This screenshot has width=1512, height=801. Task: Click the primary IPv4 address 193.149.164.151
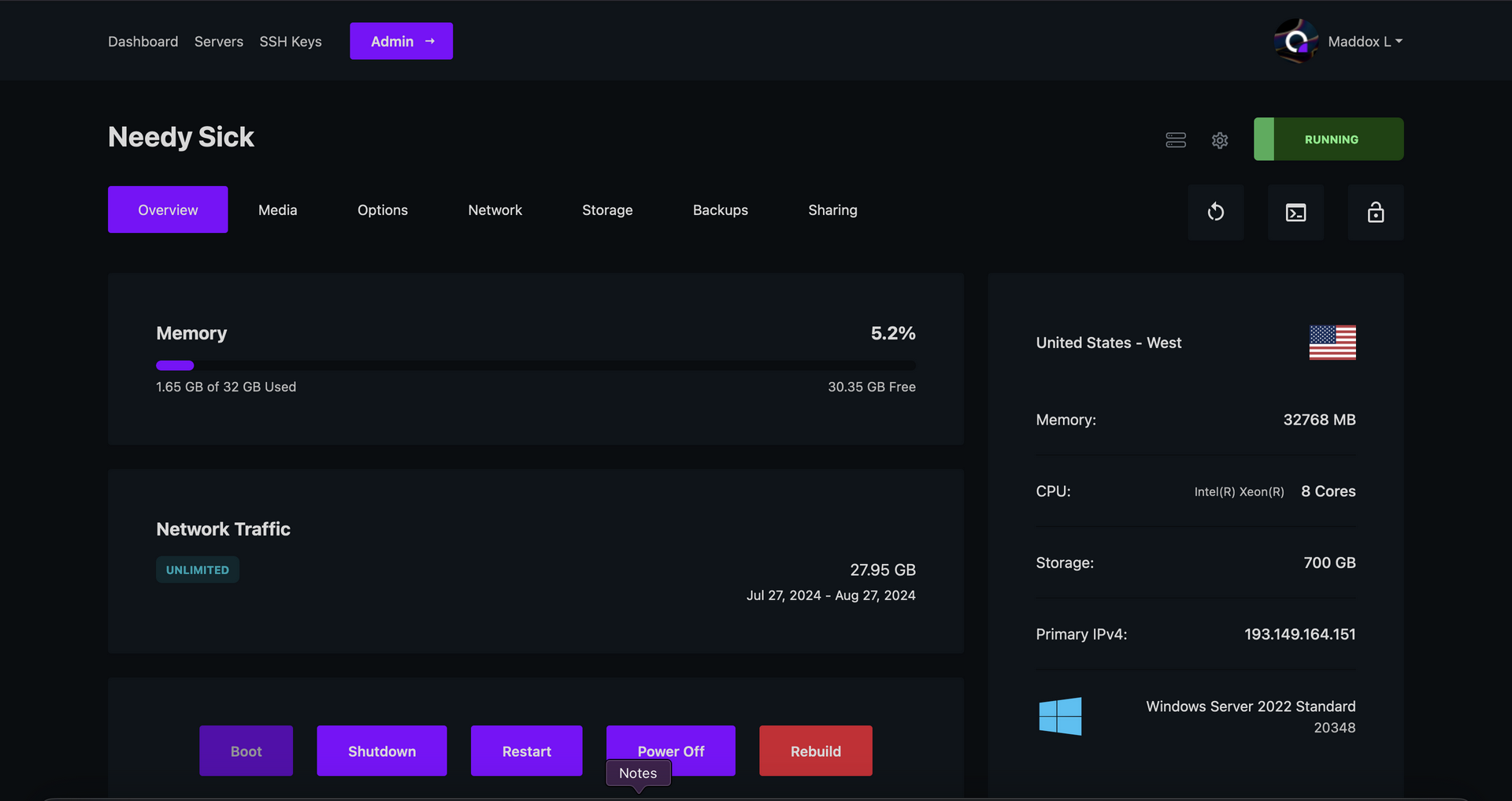[1299, 634]
